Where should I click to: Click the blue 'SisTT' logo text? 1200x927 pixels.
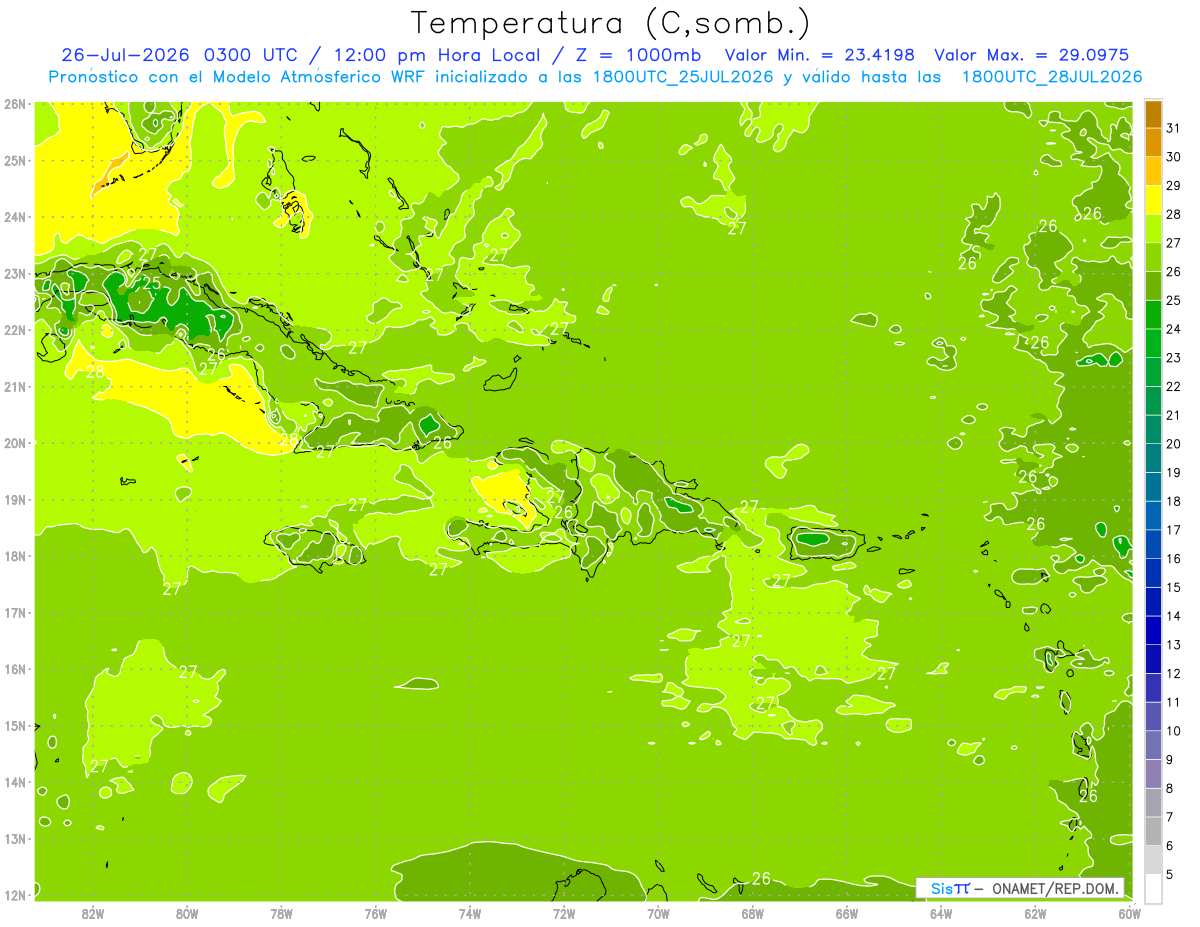click(x=950, y=888)
